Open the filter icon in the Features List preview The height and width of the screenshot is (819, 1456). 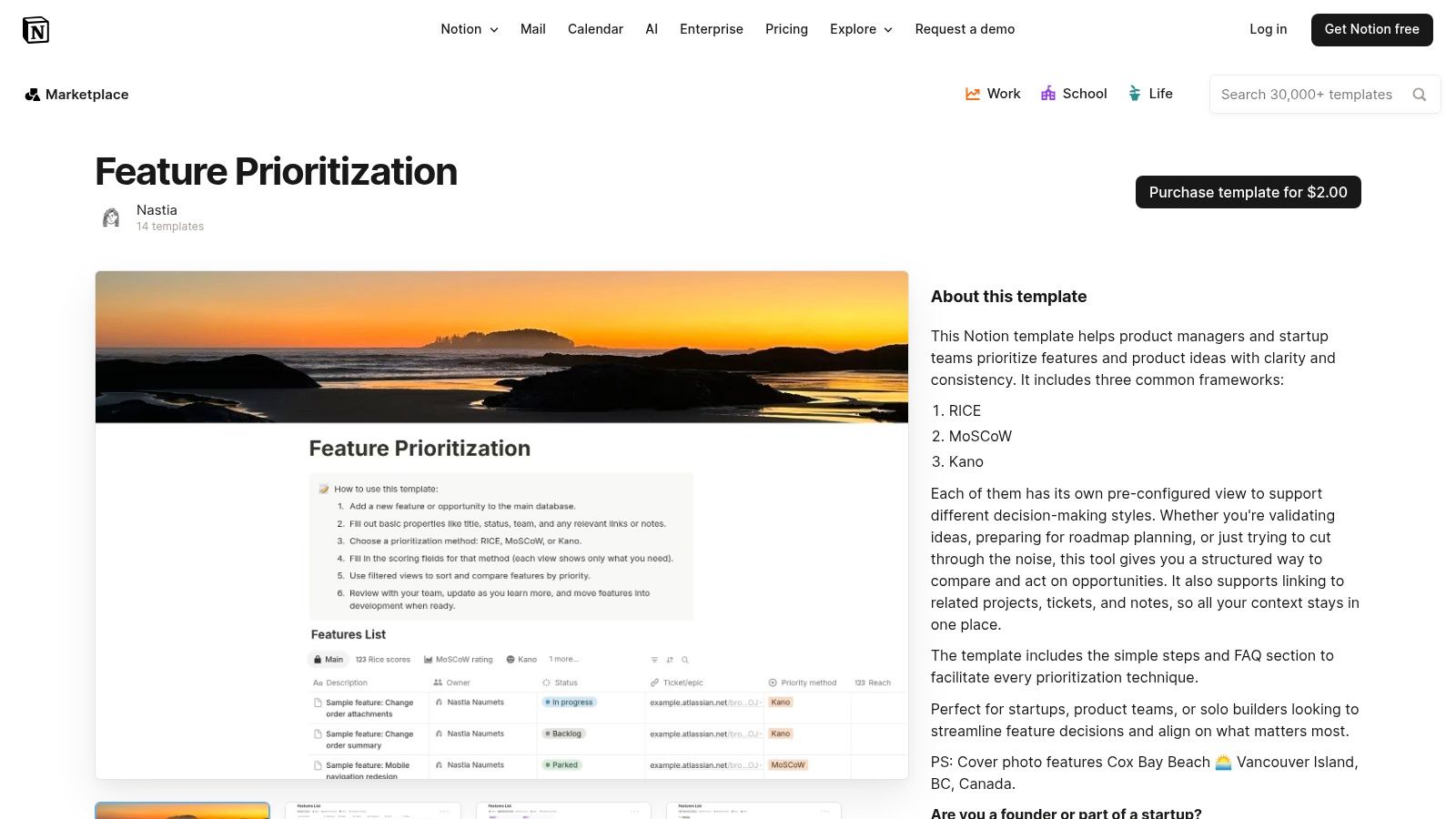tap(654, 659)
